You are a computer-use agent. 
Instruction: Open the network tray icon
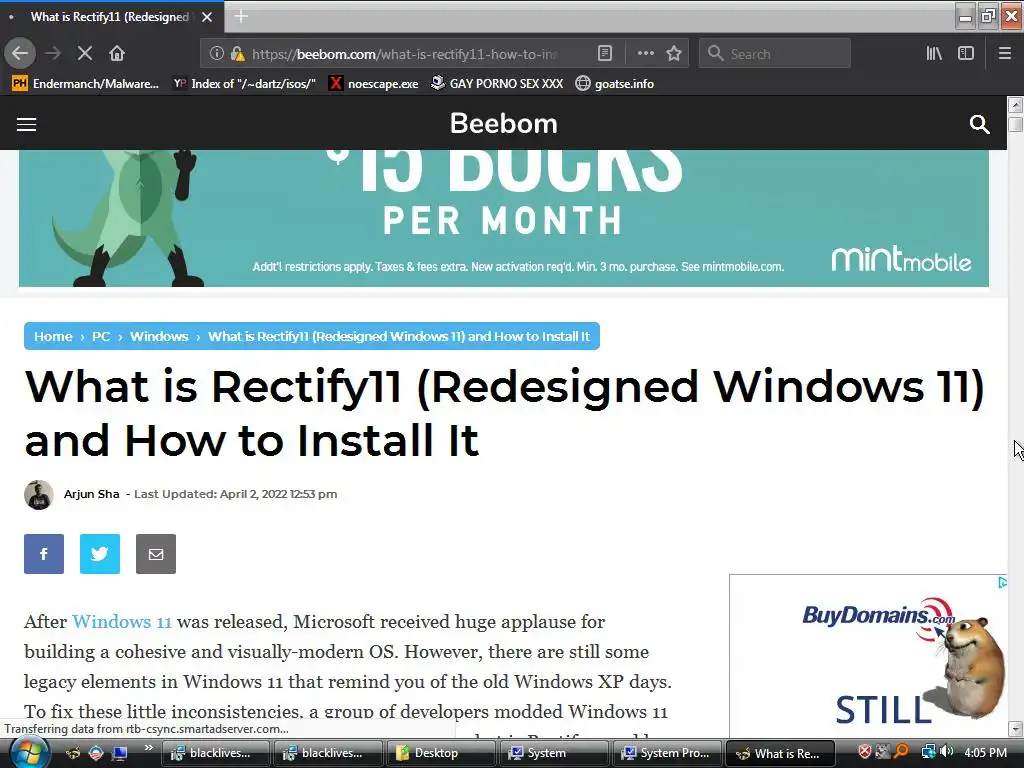click(x=928, y=752)
